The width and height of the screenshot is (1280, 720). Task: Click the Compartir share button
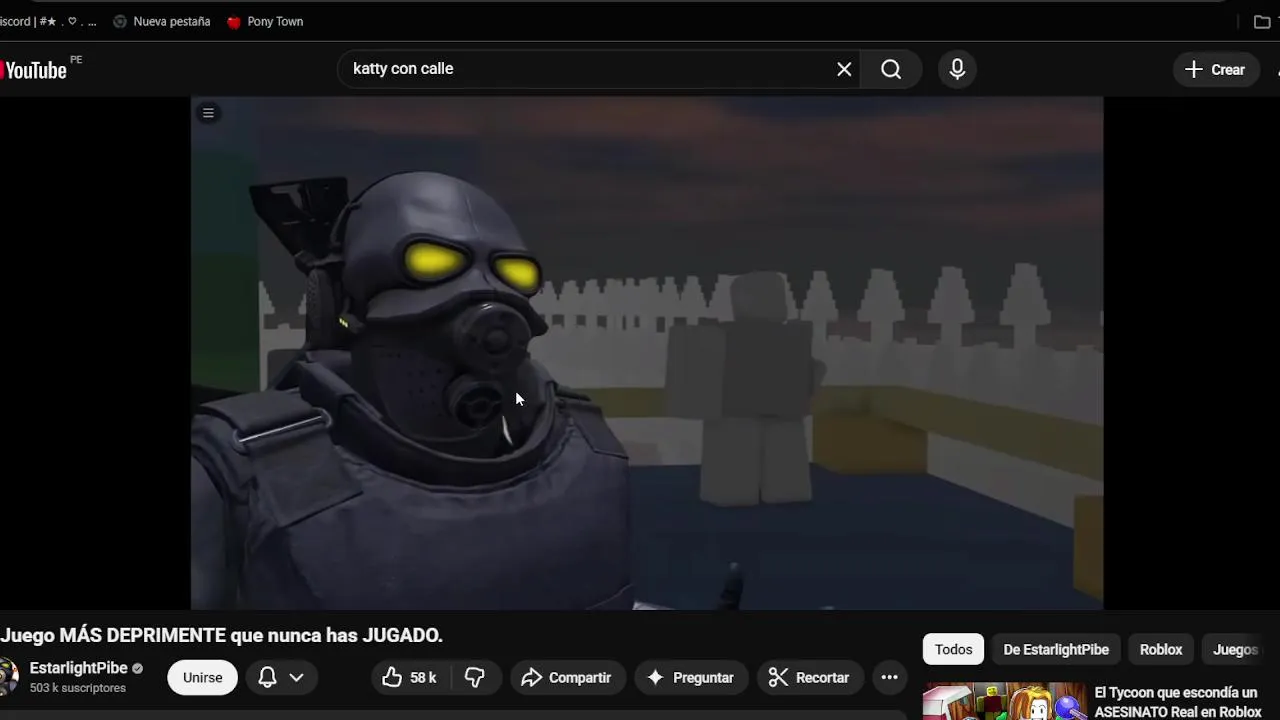pos(567,677)
